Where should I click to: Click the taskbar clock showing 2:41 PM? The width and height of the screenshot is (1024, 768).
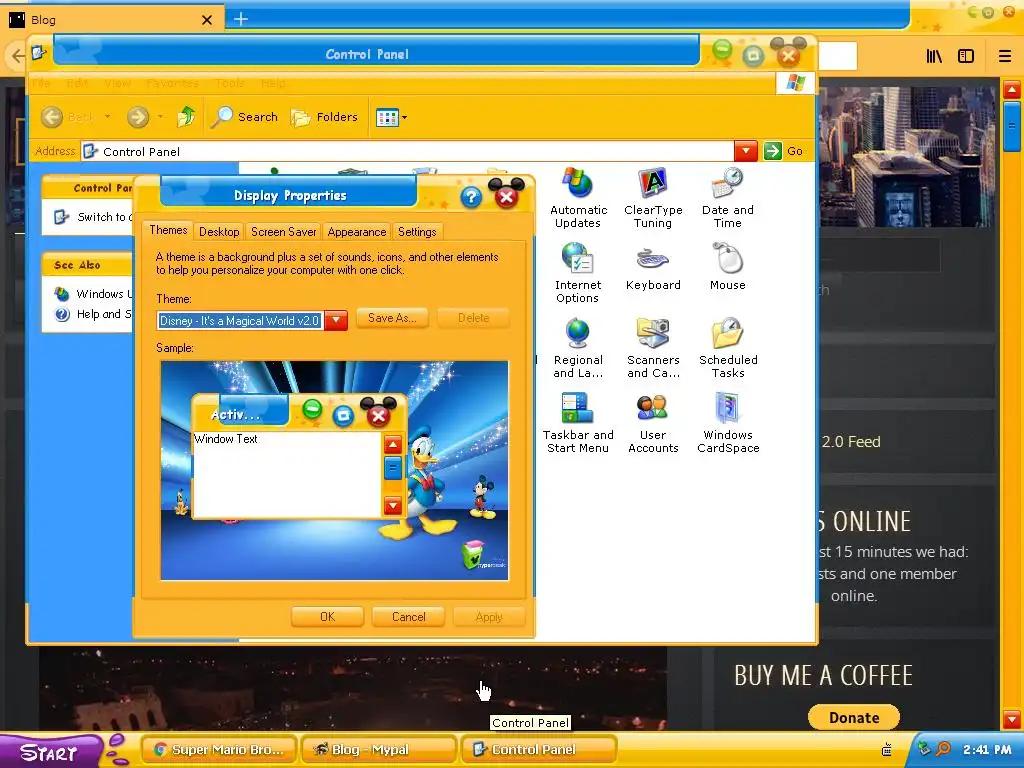click(x=987, y=750)
